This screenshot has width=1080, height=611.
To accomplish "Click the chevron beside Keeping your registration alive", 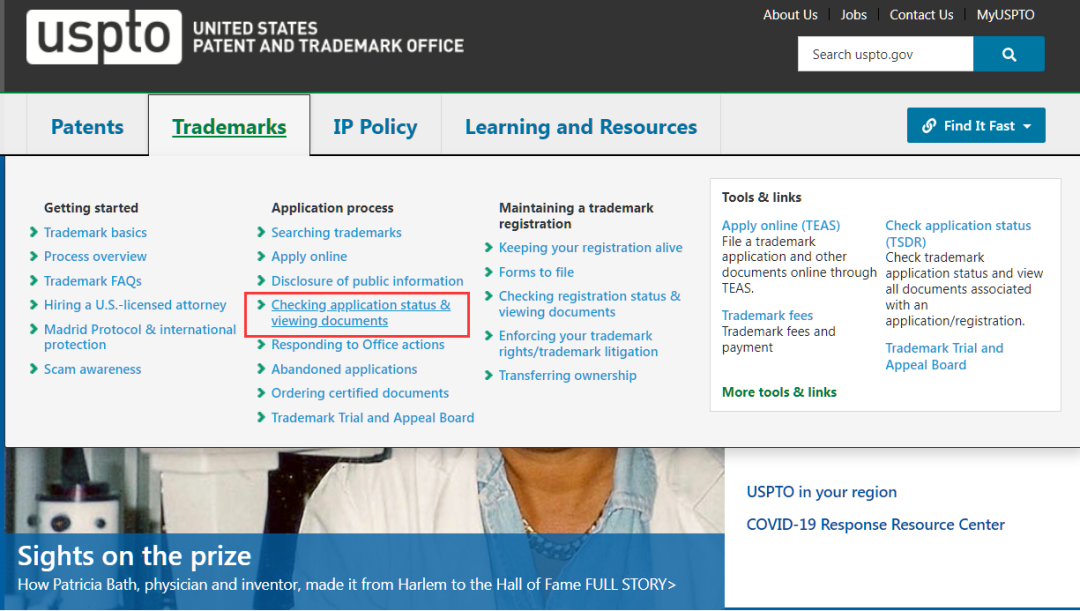I will tap(488, 247).
